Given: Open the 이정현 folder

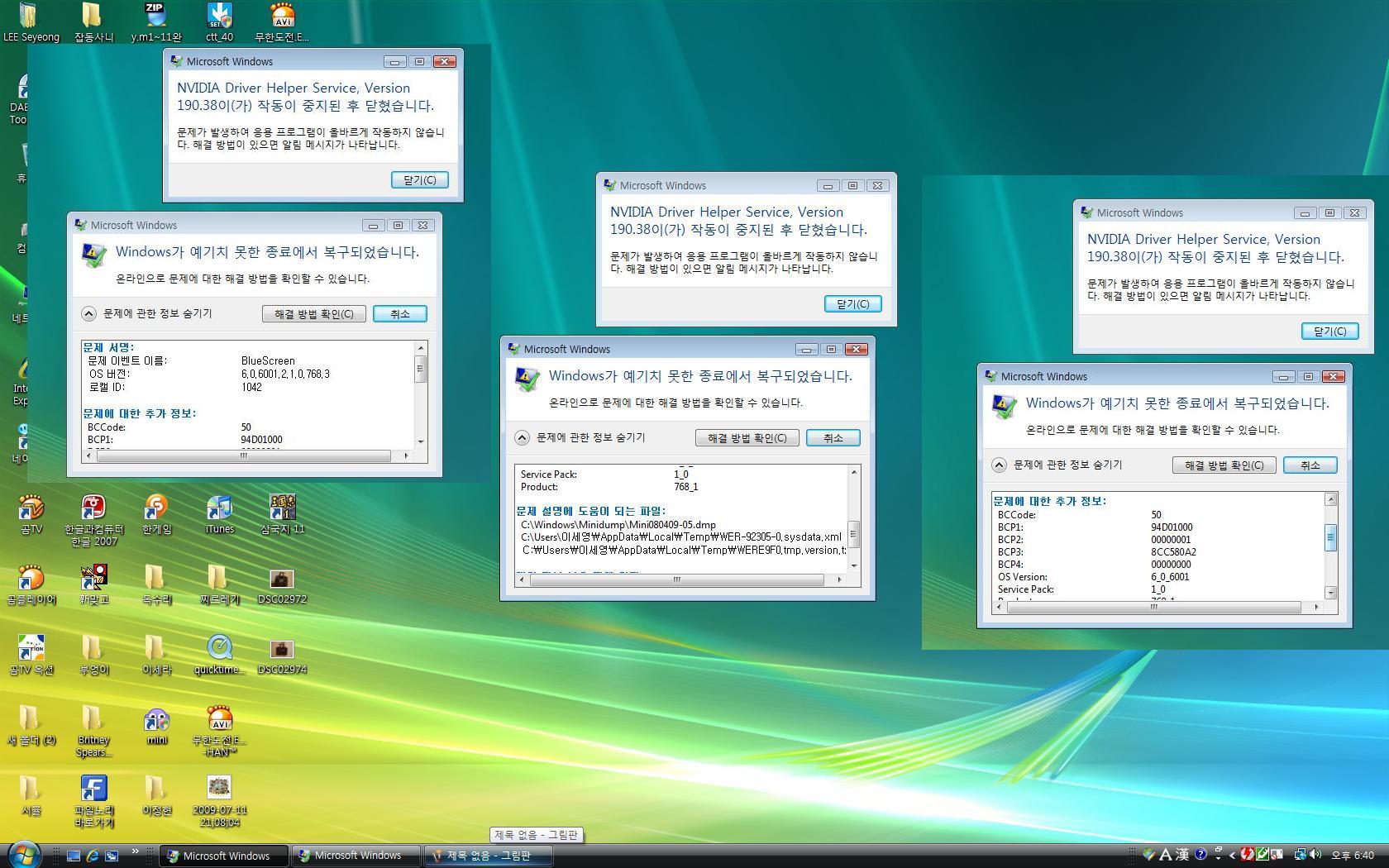Looking at the screenshot, I should pyautogui.click(x=156, y=796).
